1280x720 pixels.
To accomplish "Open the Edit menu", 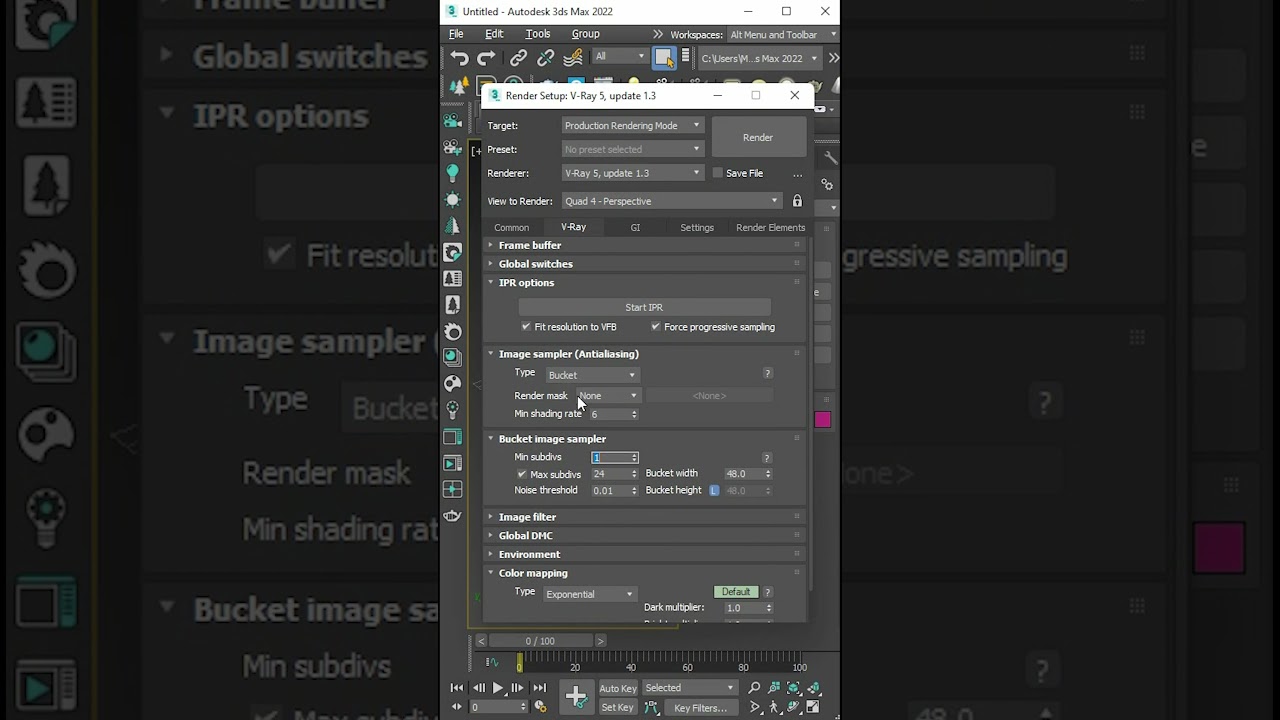I will coord(494,34).
